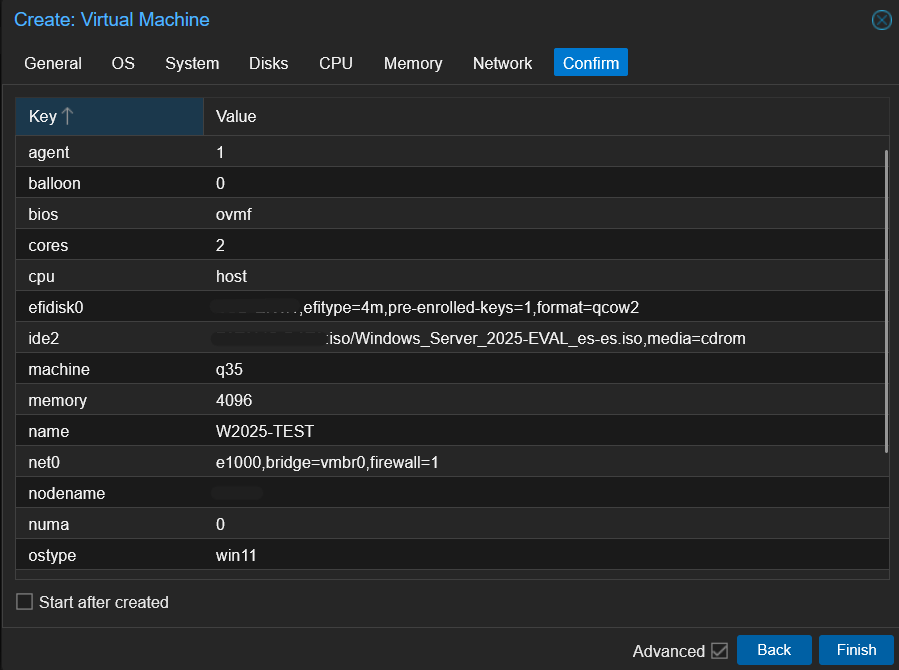
Task: Toggle the Advanced checkbox
Action: pos(719,651)
